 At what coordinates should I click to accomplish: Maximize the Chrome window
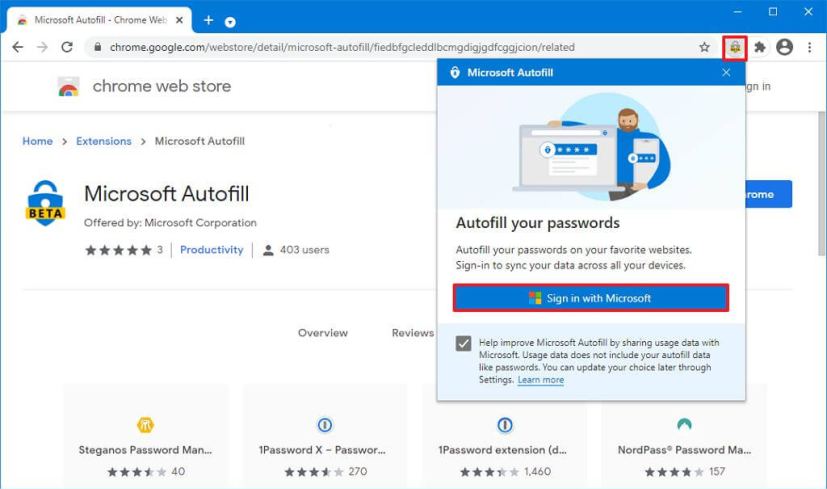[773, 12]
